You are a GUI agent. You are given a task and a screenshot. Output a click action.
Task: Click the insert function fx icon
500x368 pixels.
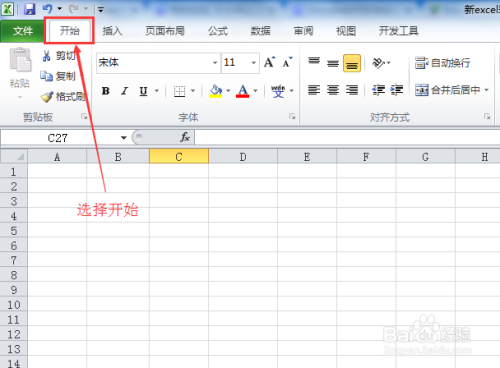click(x=185, y=137)
